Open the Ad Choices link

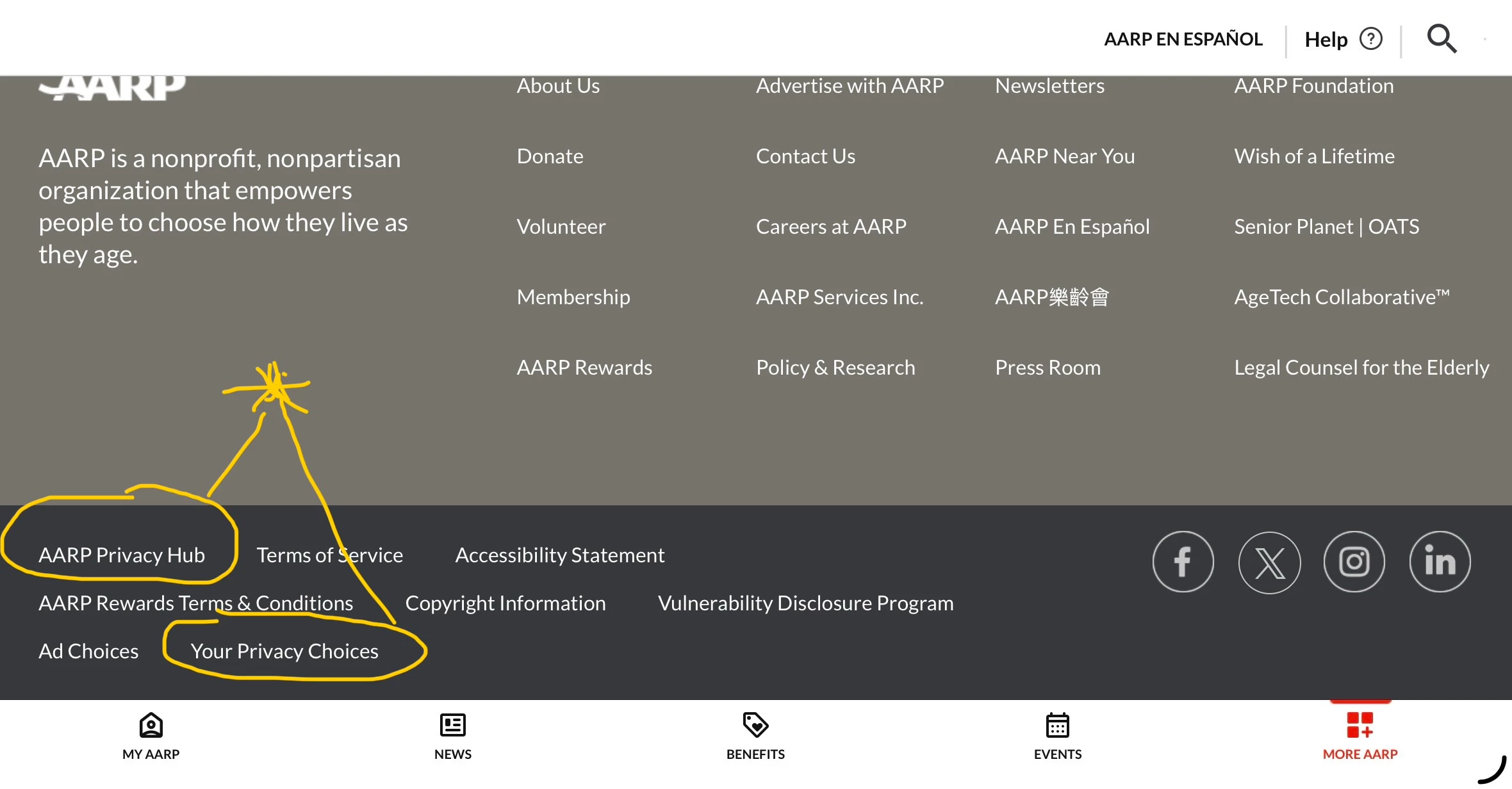coord(88,651)
